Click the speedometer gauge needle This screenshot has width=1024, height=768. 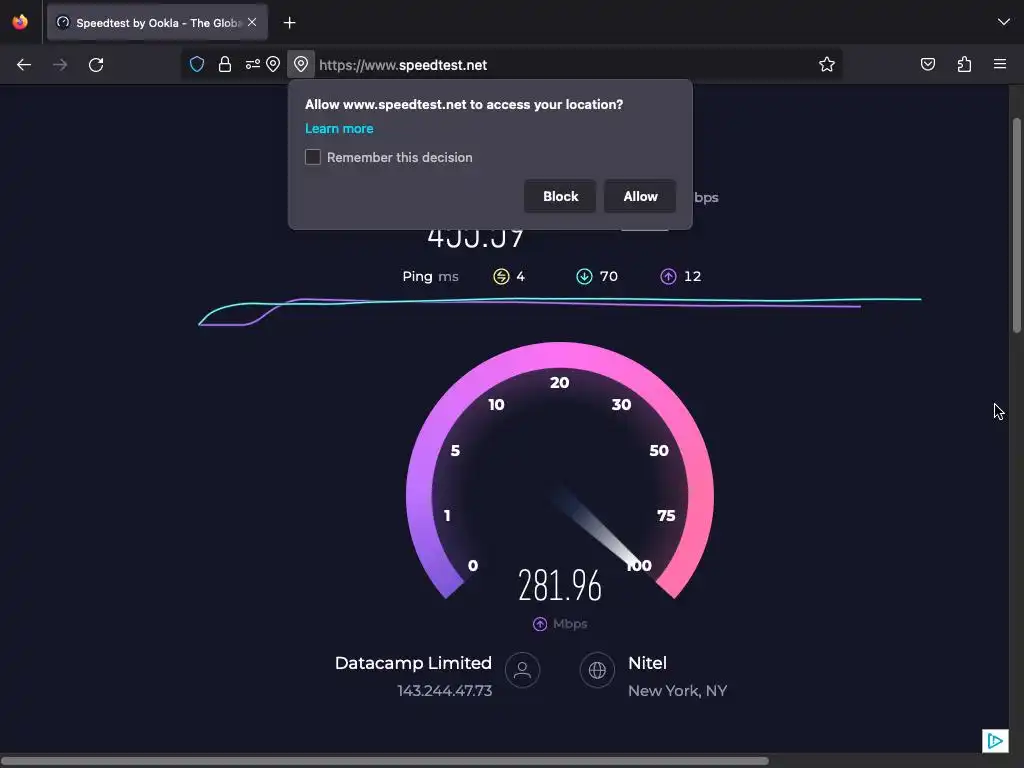(x=598, y=529)
